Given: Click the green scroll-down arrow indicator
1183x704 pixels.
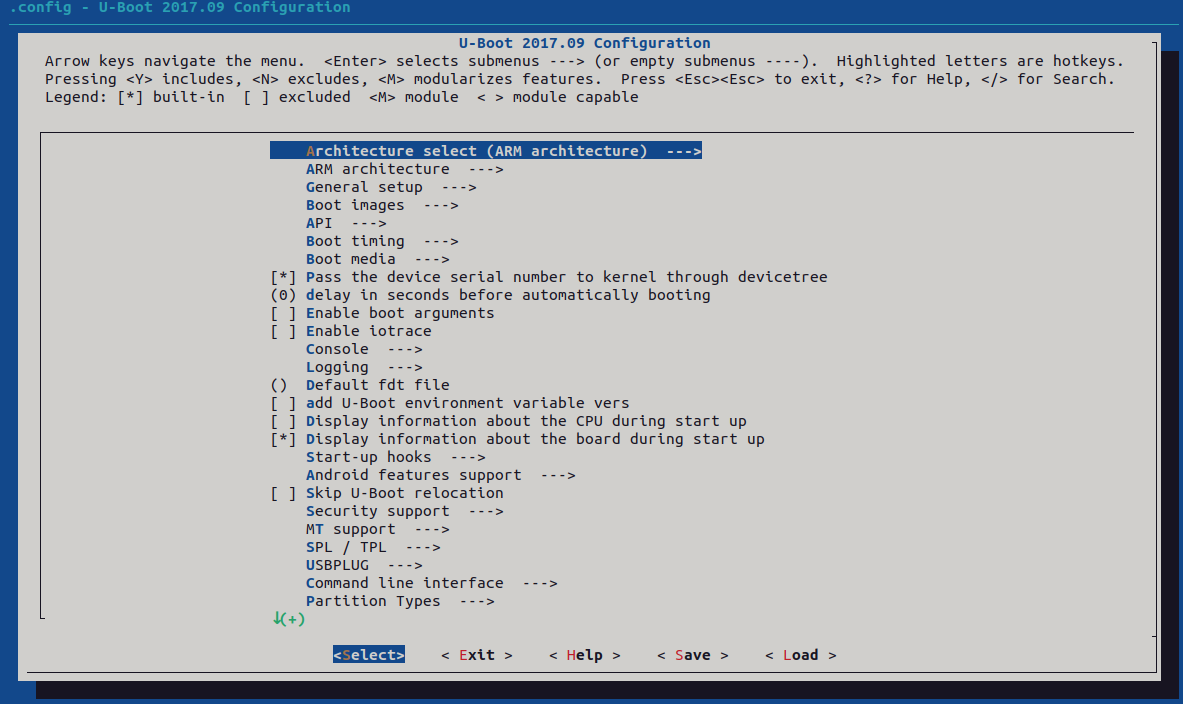Looking at the screenshot, I should point(289,619).
